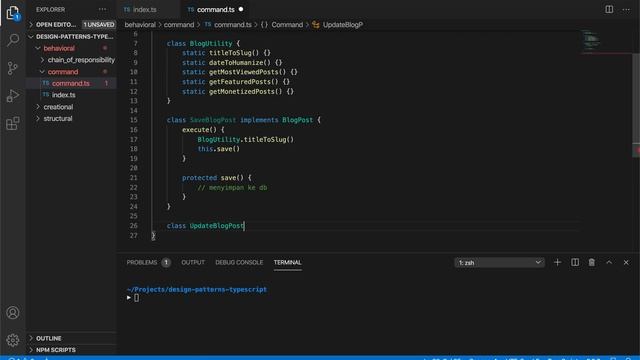Open the Problems panel tab
This screenshot has height=360, width=640.
coord(142,262)
